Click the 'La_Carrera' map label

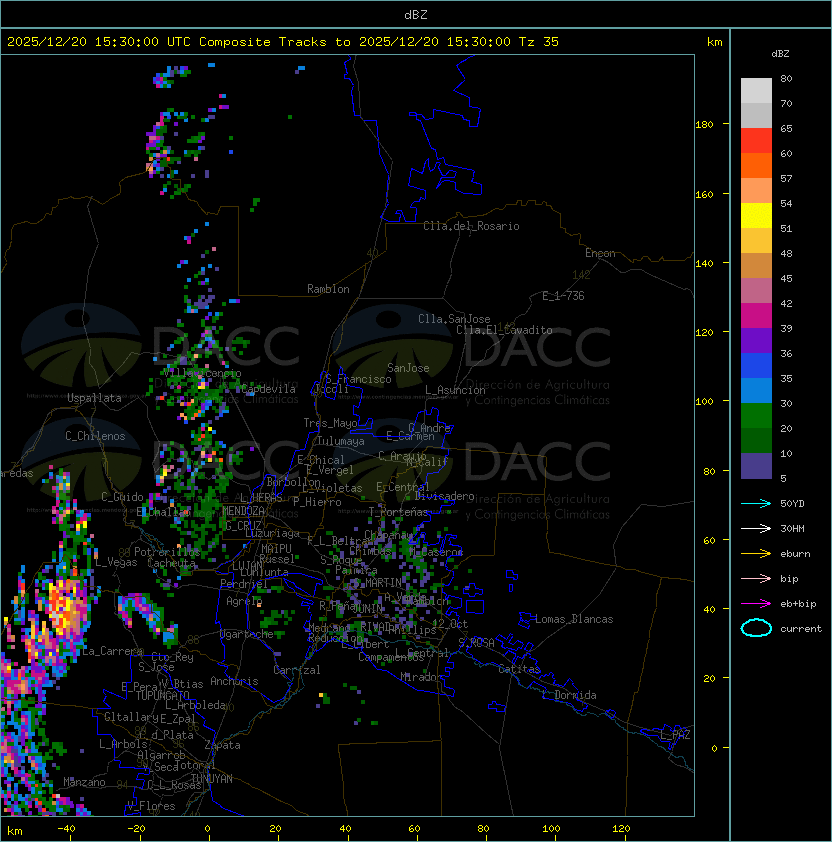click(112, 651)
